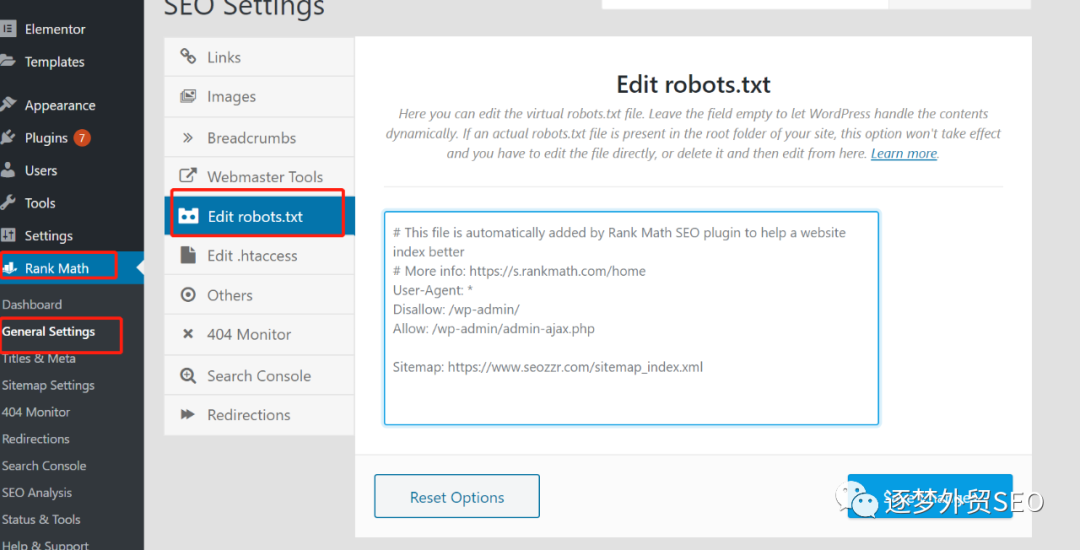This screenshot has width=1080, height=550.
Task: Open the Redirections settings tab
Action: point(260,414)
